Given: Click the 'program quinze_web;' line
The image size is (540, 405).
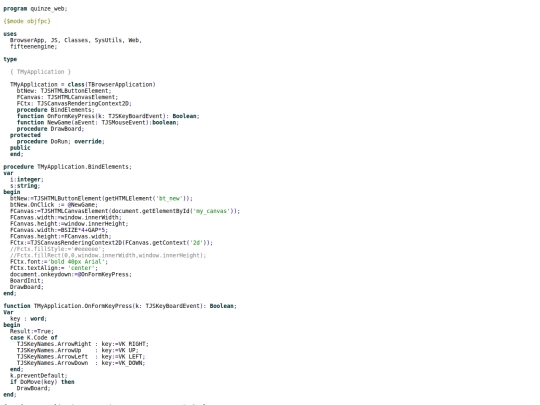Looking at the screenshot, I should click(x=35, y=9).
